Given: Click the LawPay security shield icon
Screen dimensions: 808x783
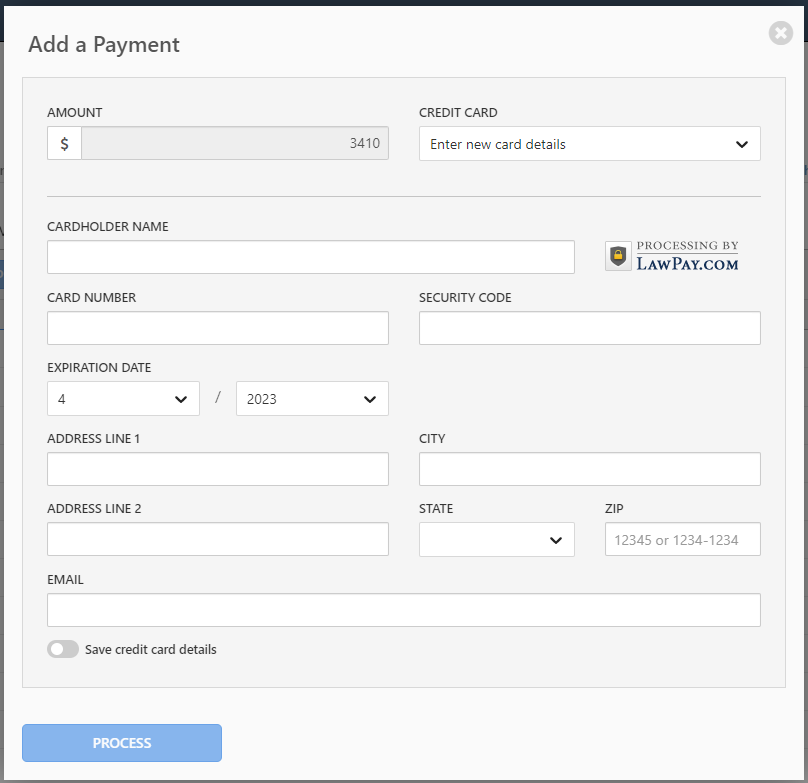Looking at the screenshot, I should pos(618,256).
